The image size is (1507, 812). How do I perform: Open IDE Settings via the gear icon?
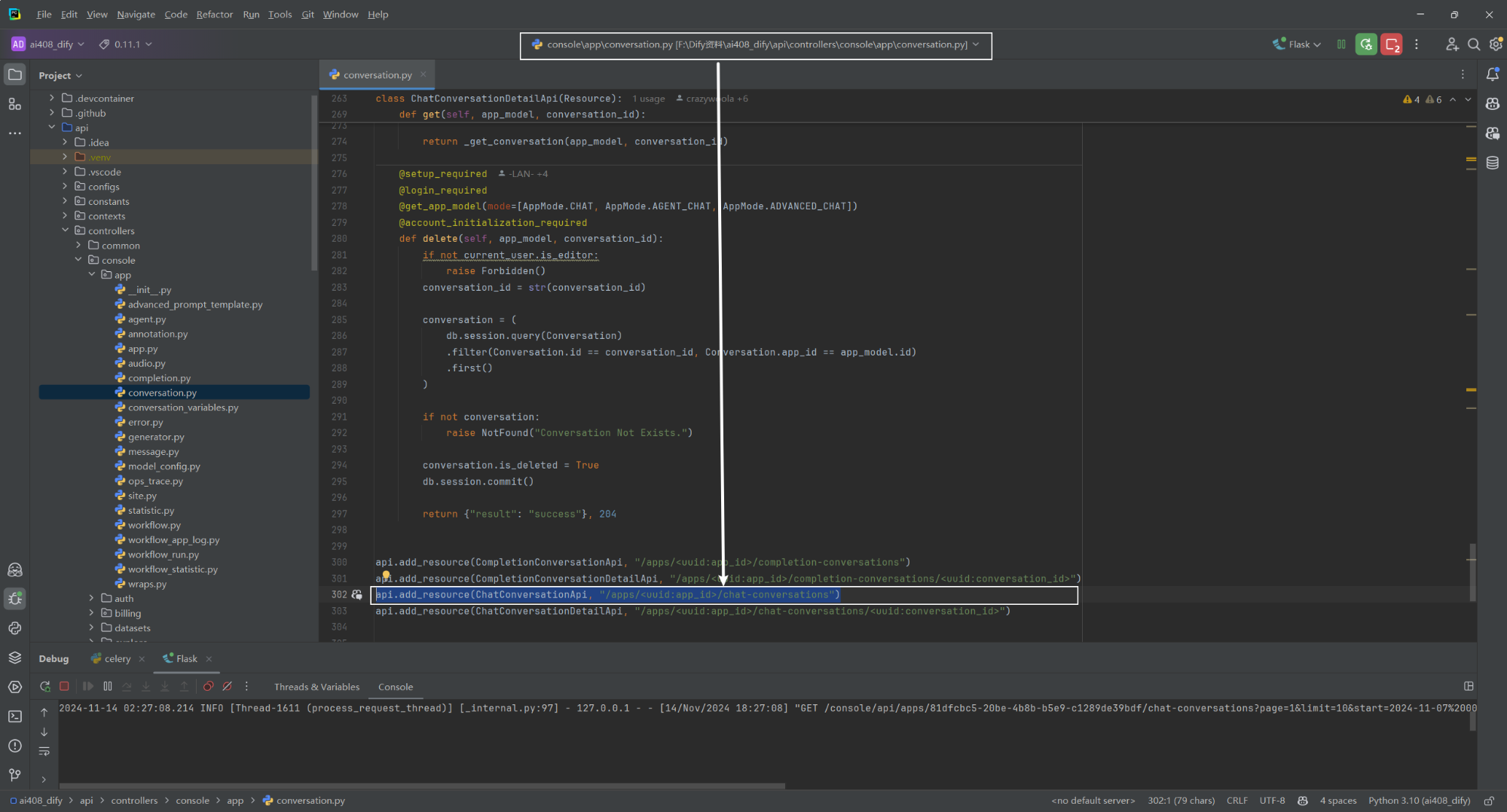pos(1496,44)
